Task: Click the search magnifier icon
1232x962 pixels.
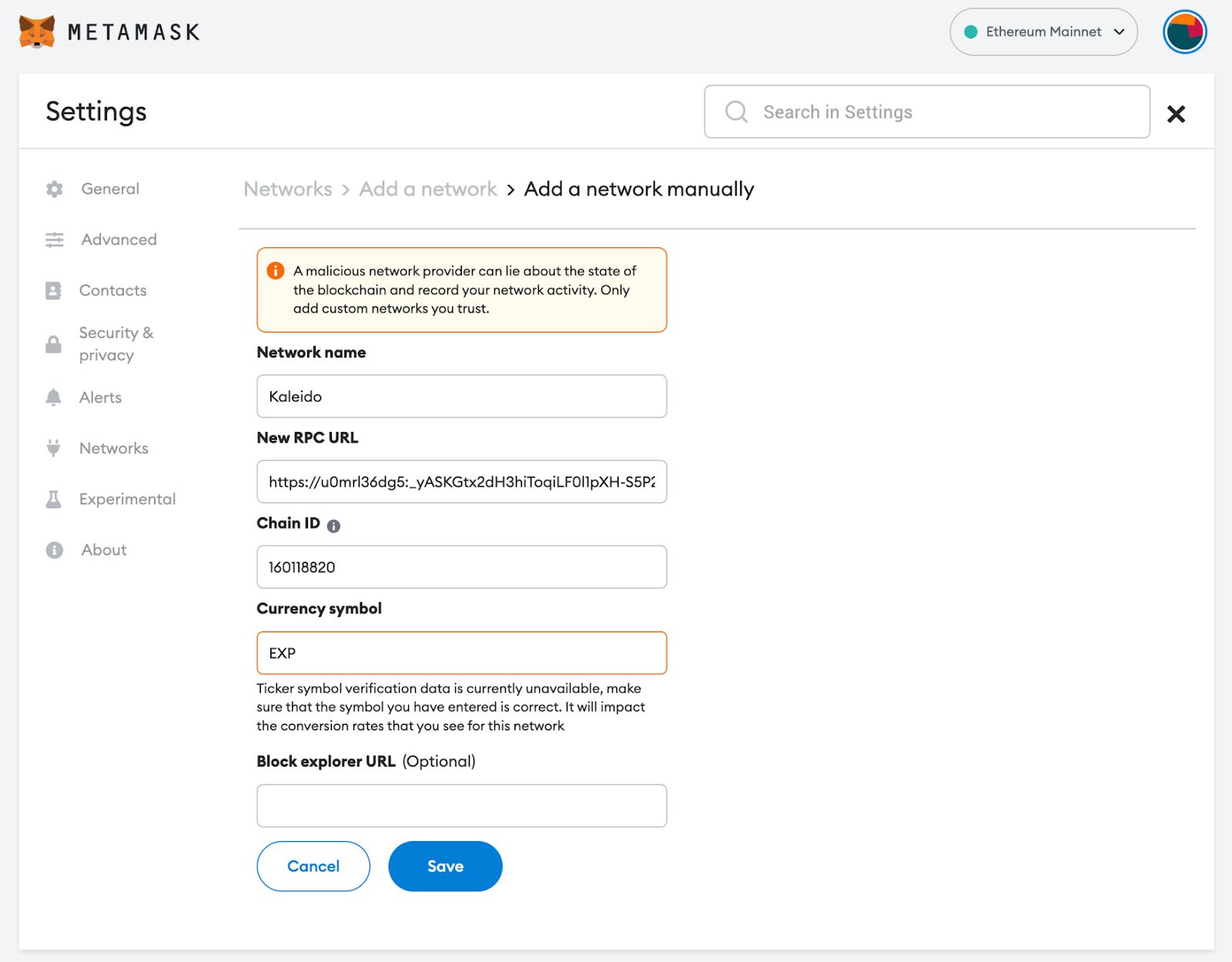Action: (x=736, y=112)
